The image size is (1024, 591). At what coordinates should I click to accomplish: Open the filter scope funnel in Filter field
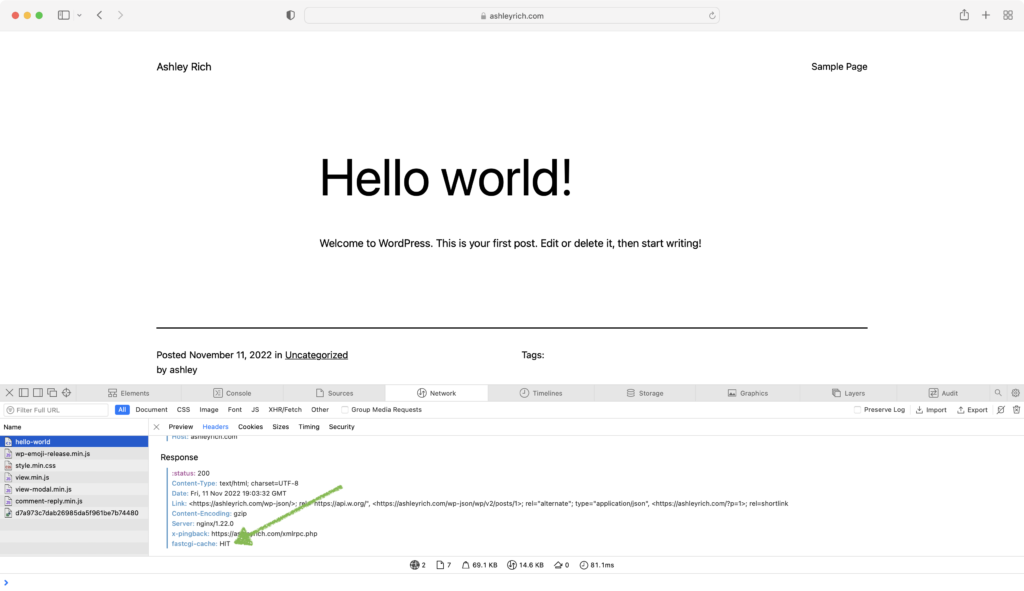click(11, 410)
